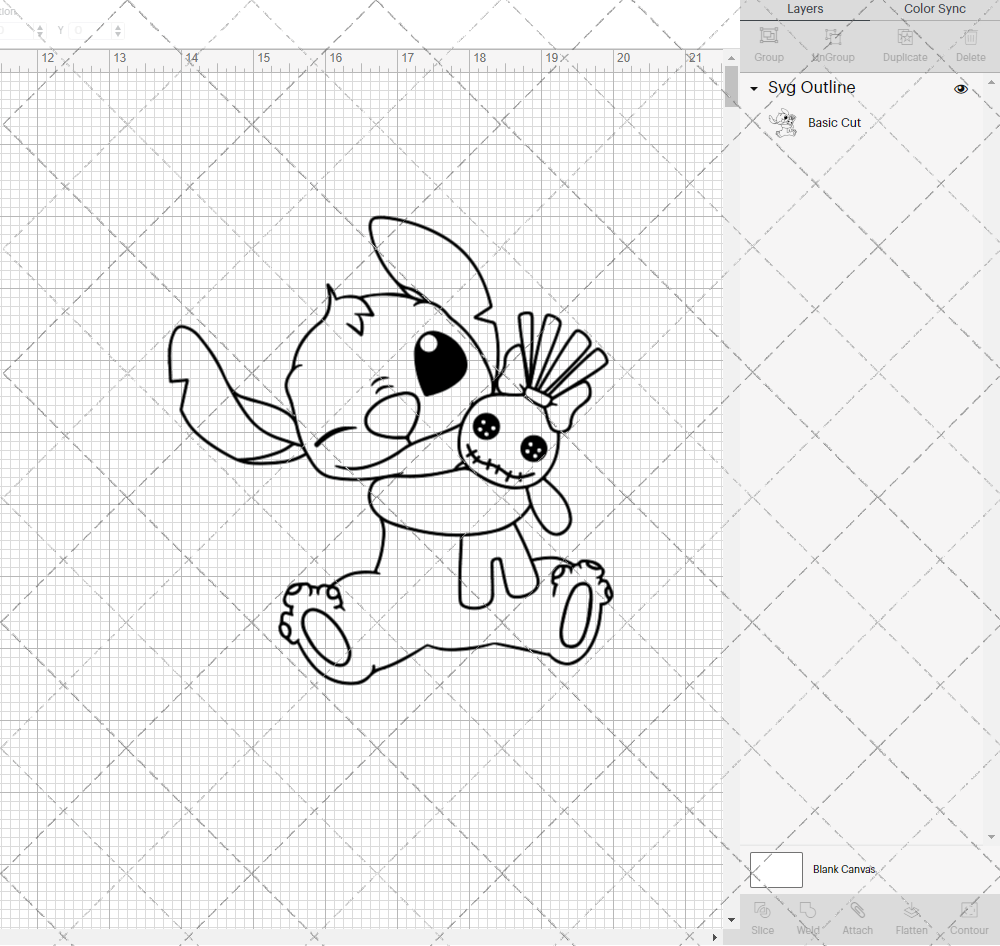Click the Layers panel scrollbar up arrow
1000x946 pixels.
tap(990, 83)
